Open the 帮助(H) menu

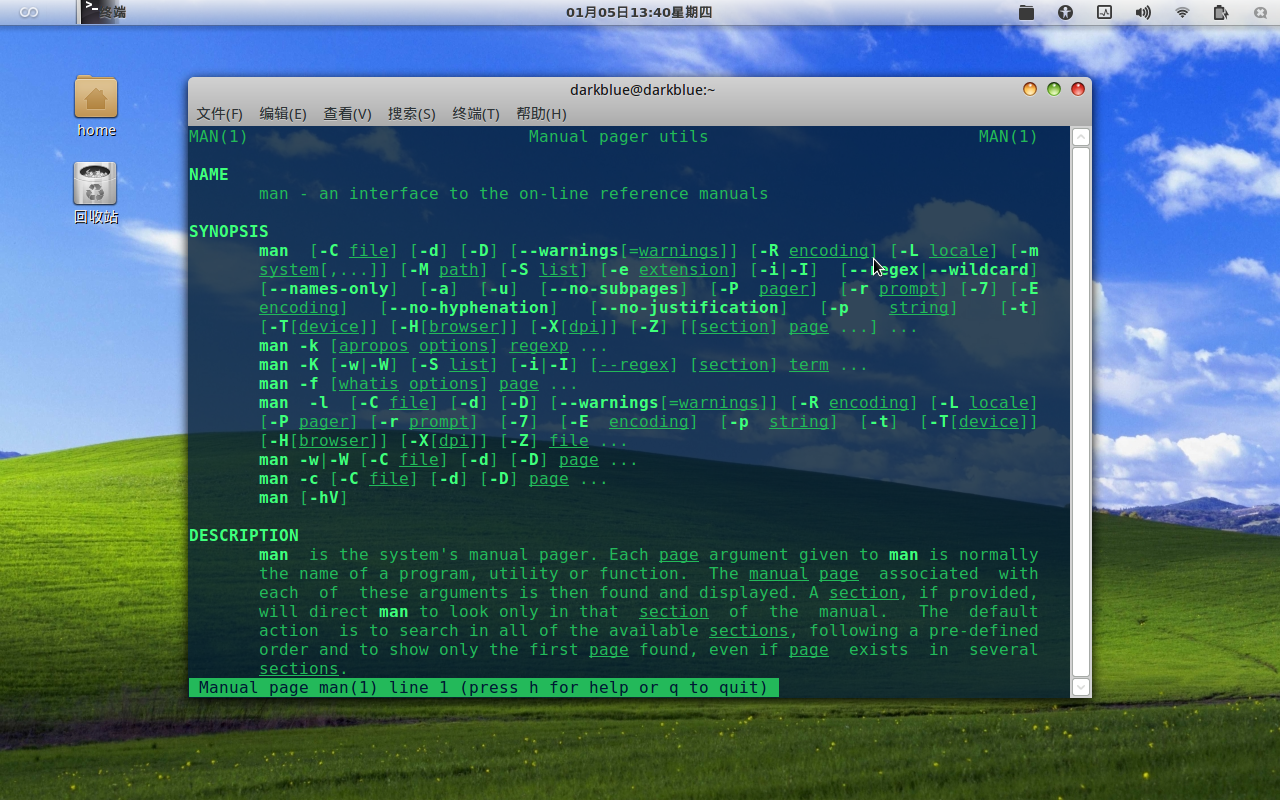pyautogui.click(x=541, y=114)
